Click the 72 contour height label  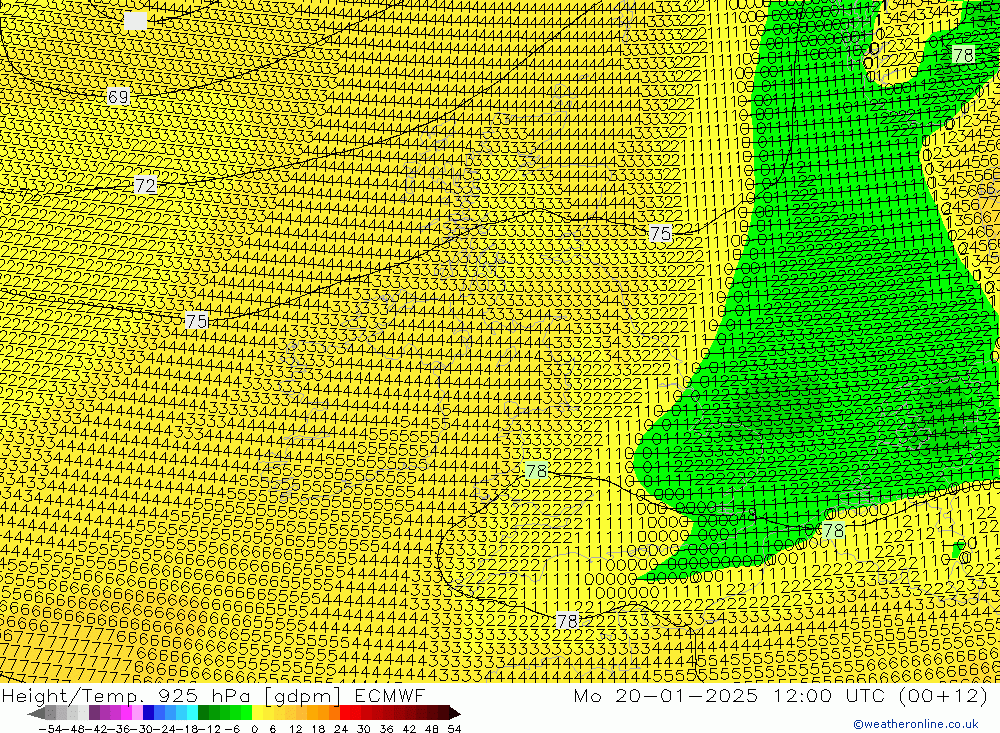coord(145,185)
